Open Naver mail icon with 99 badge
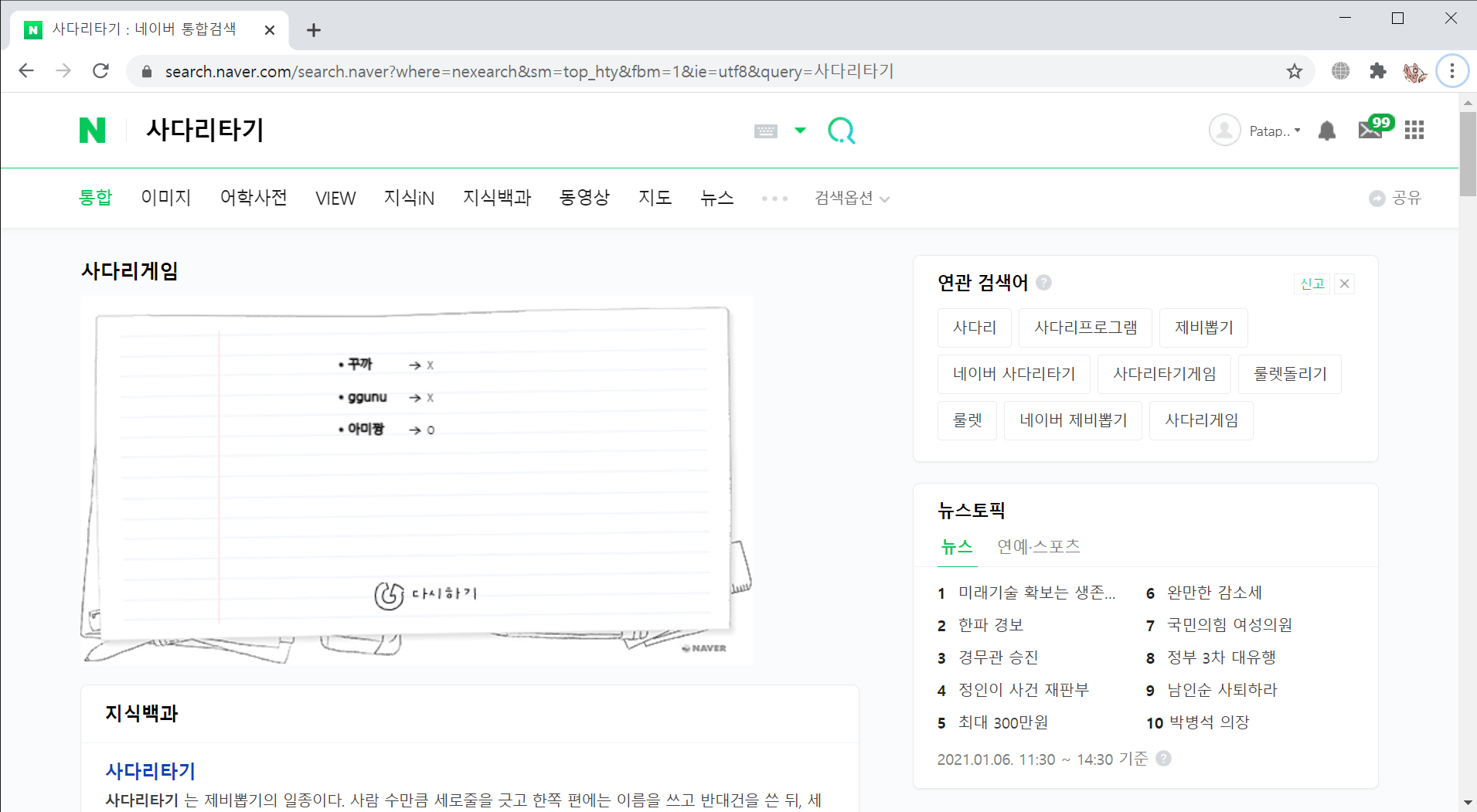Image resolution: width=1477 pixels, height=812 pixels. [x=1375, y=127]
